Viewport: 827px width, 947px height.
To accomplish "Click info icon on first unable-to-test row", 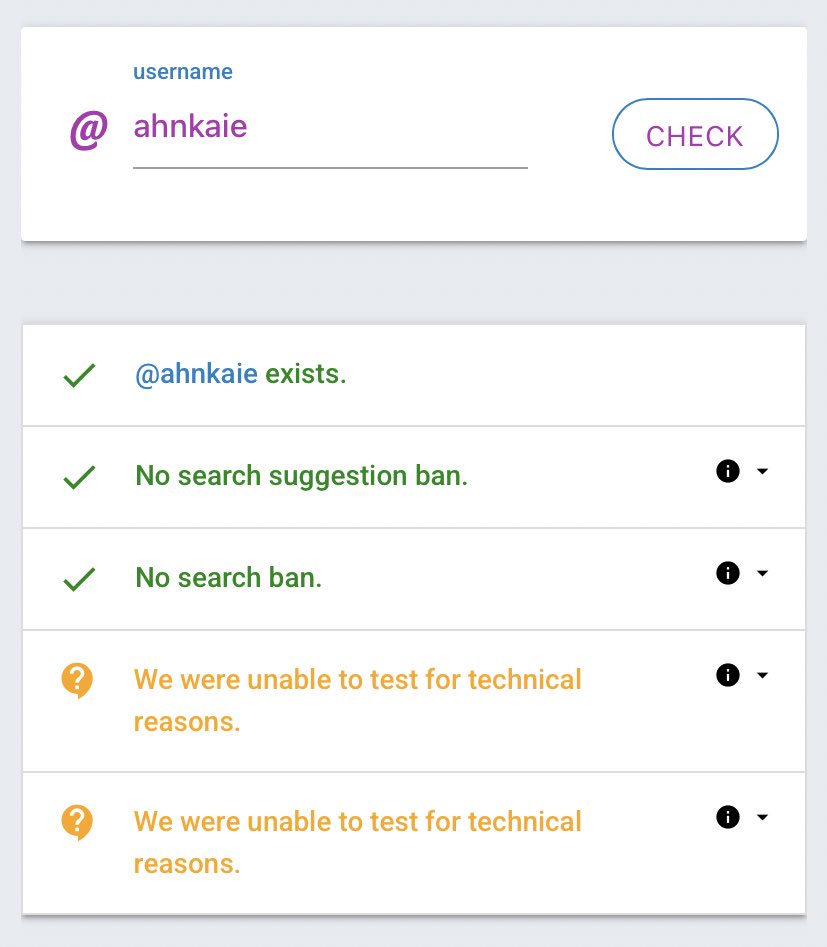I will coord(728,675).
